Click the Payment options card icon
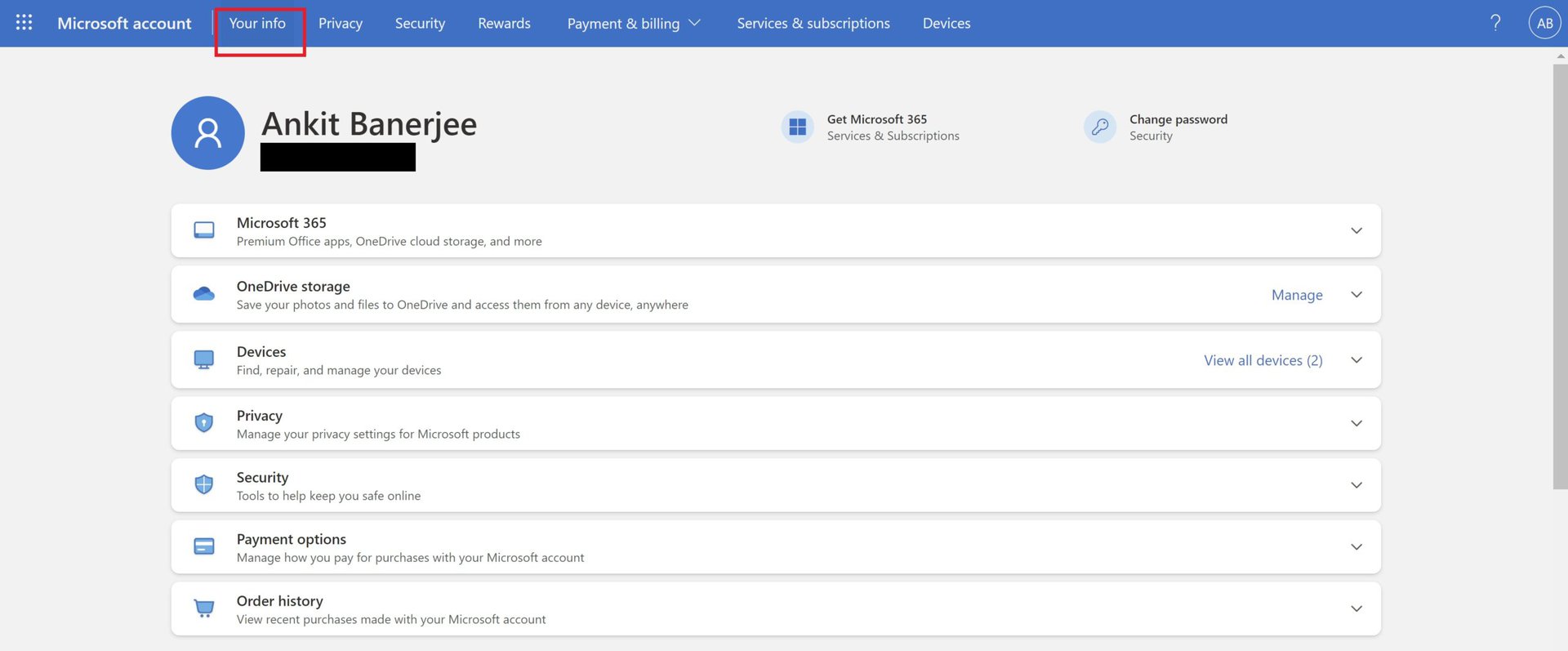Image resolution: width=1568 pixels, height=651 pixels. [204, 546]
